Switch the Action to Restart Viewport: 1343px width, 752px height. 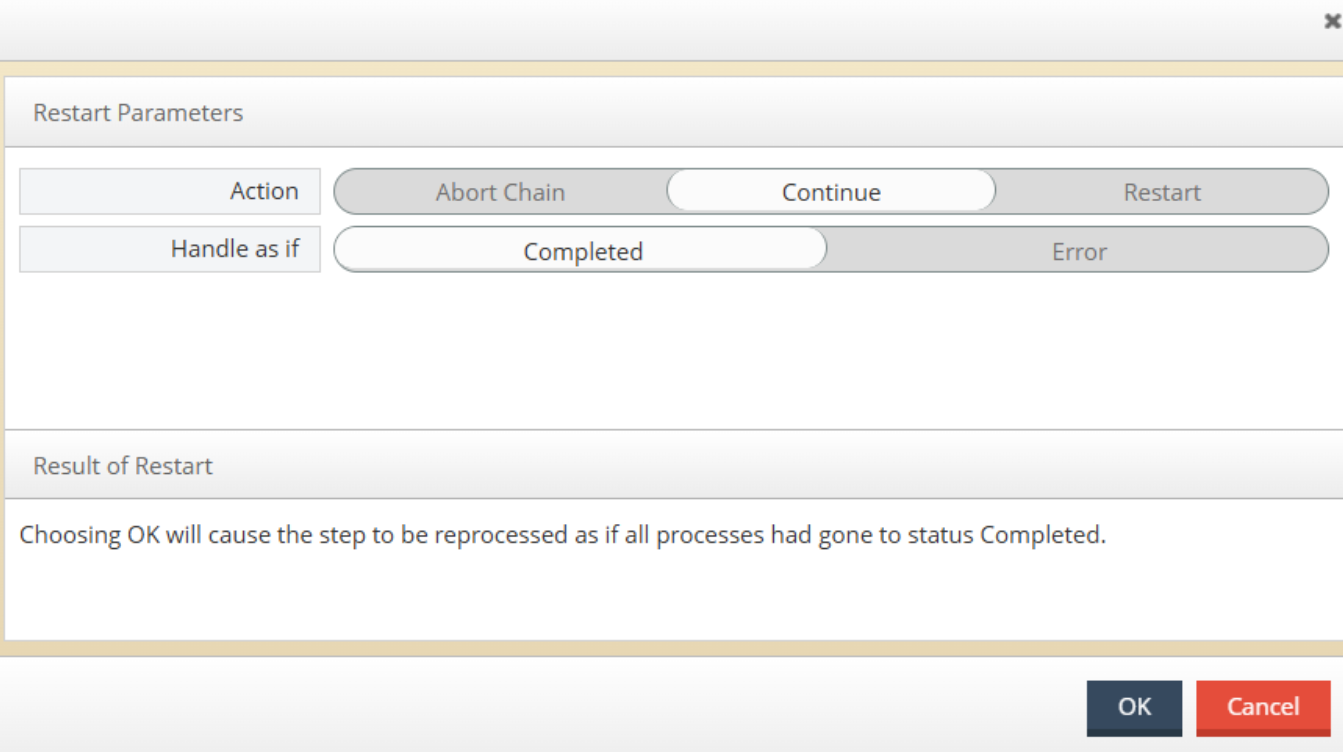tap(1162, 192)
